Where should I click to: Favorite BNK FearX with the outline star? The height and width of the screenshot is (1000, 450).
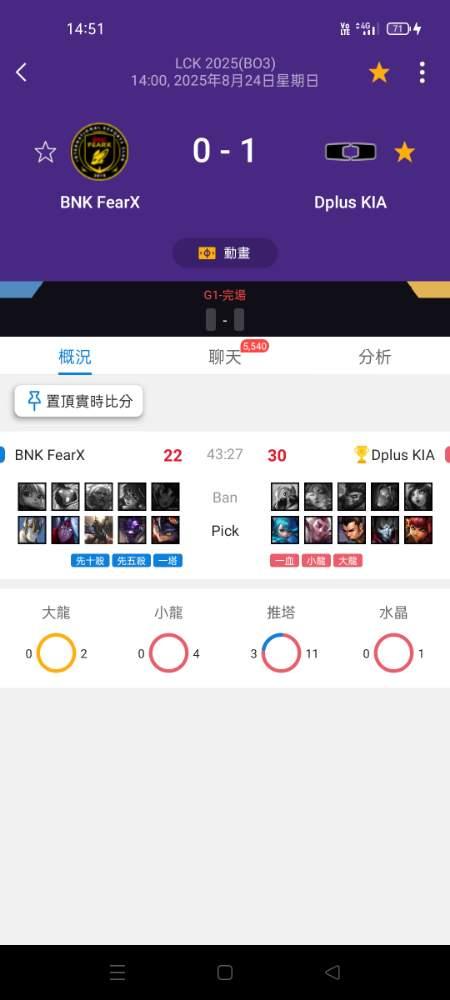45,152
